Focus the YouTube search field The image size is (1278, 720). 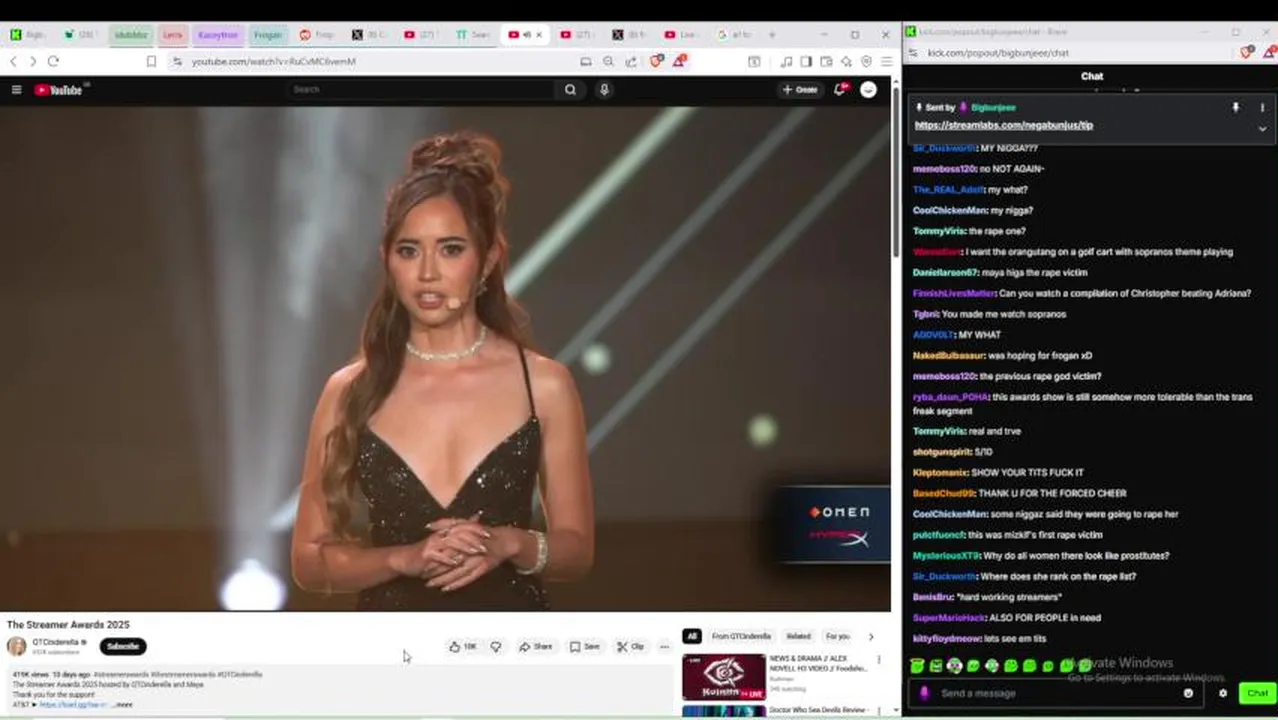pyautogui.click(x=420, y=90)
